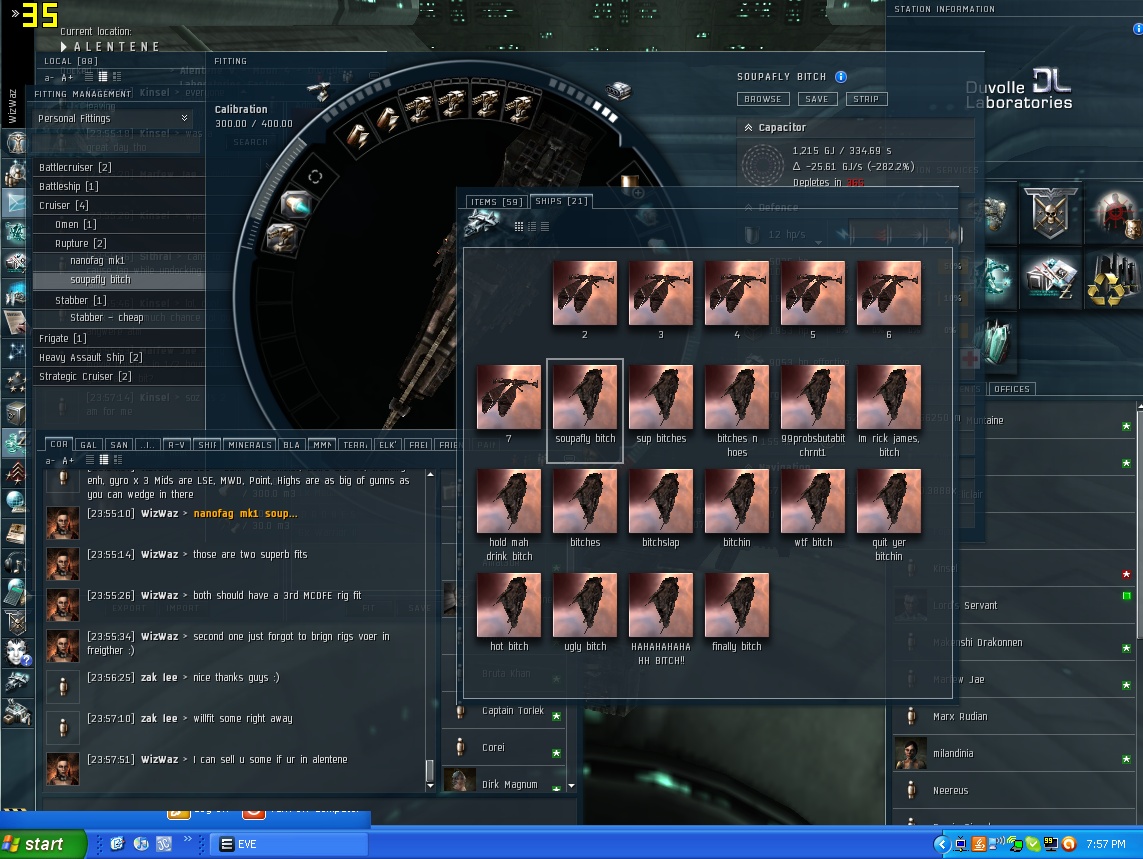Click the circular arrows slot icon in fitting wheel

[315, 176]
